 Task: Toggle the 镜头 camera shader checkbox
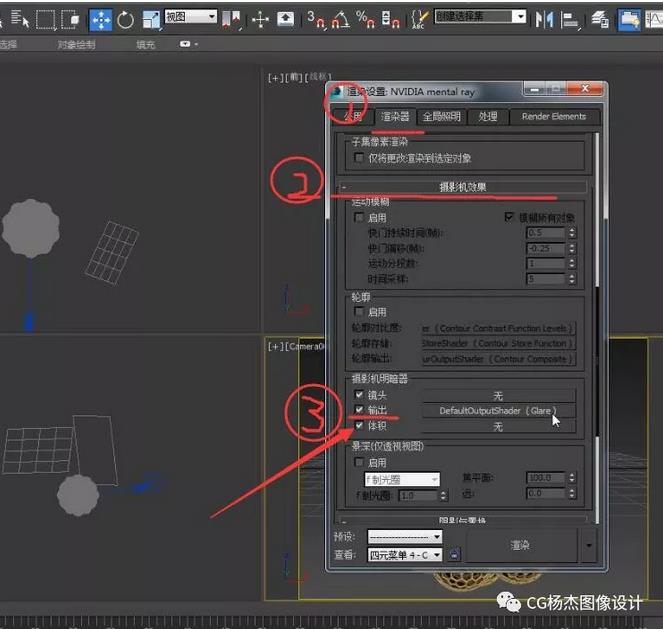(359, 394)
